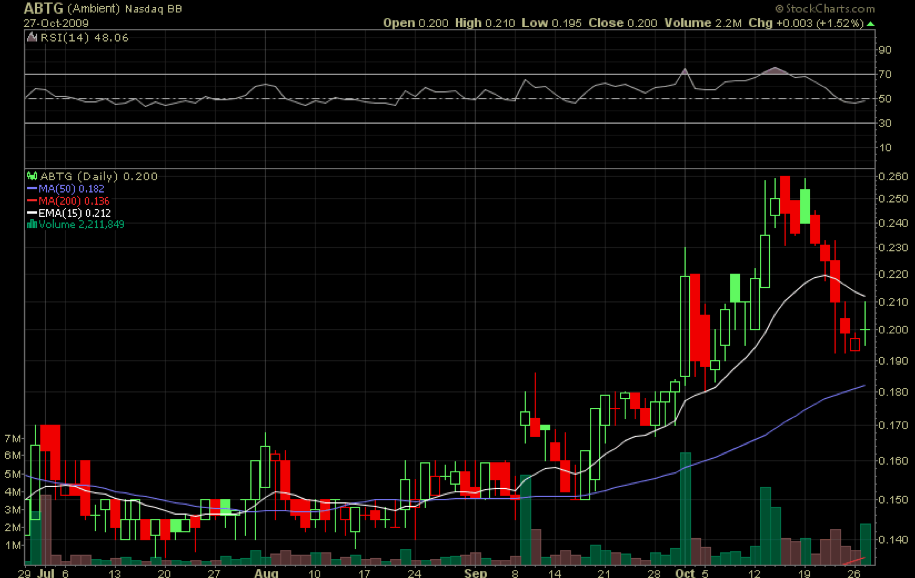The width and height of the screenshot is (915, 578).
Task: Click the candlestick icon next to ABTG (Daily)
Action: (32, 176)
